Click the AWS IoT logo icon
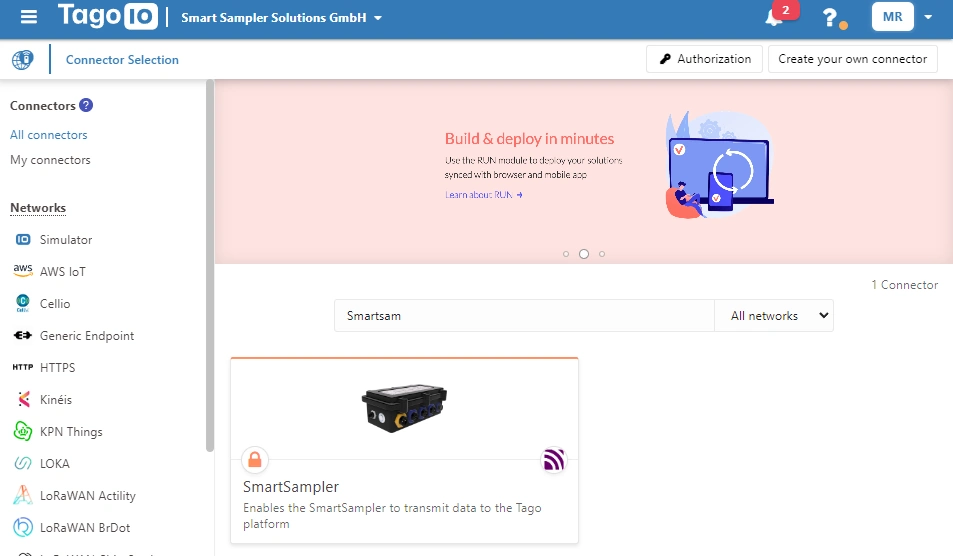Viewport: 953px width, 556px height. coord(23,271)
